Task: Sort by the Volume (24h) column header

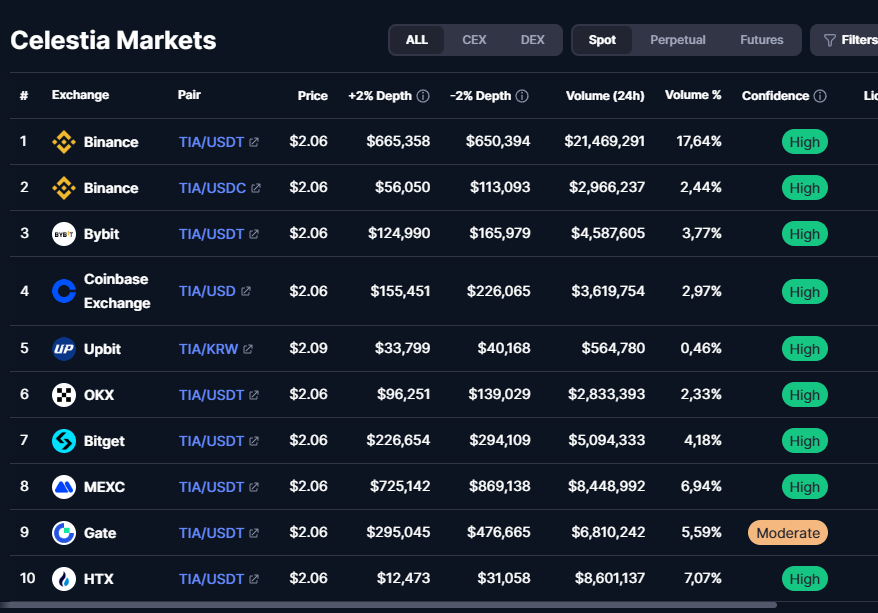Action: click(605, 96)
